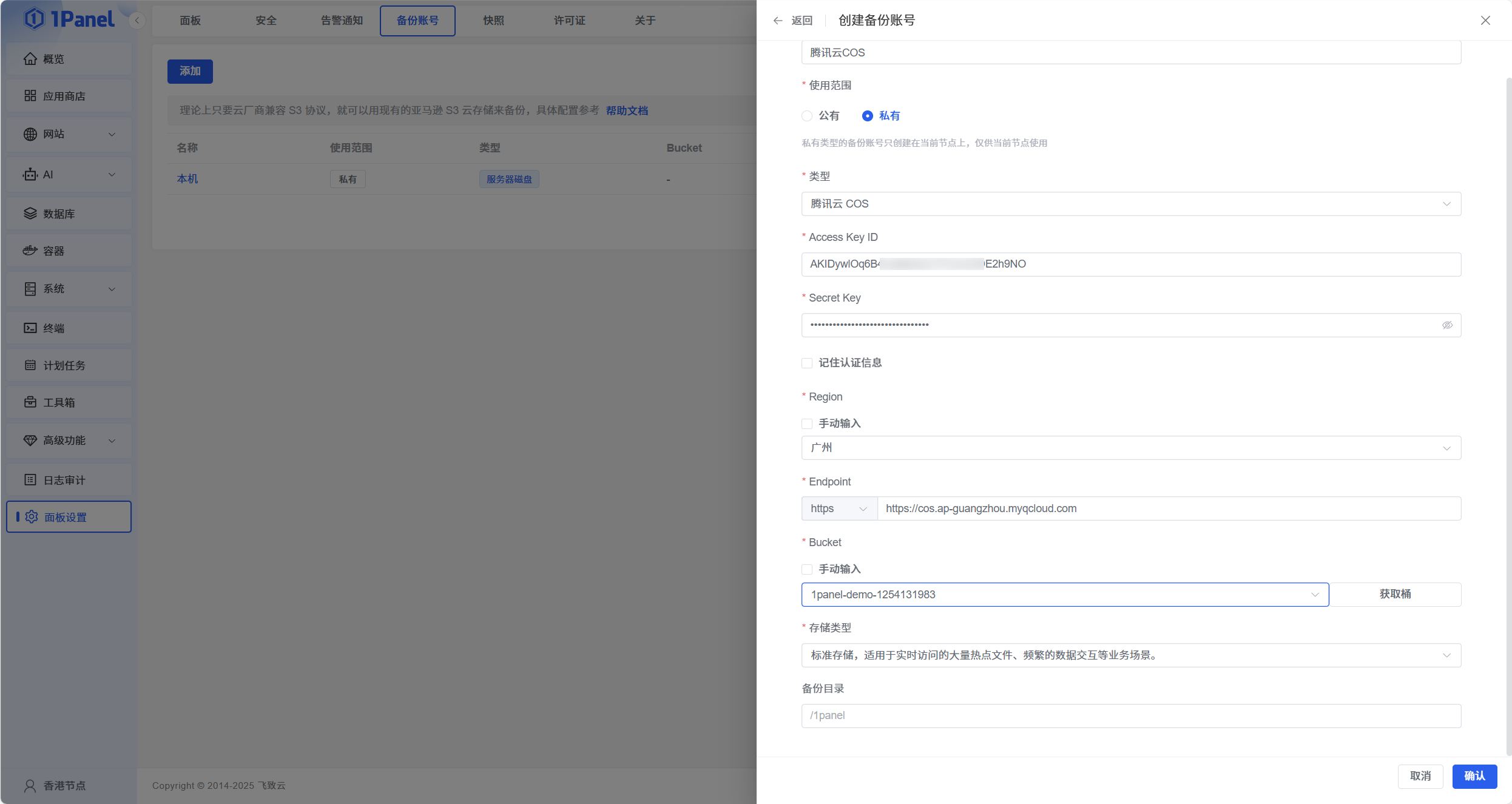Switch to the 告警通知 tab
Screen dimensions: 1512x804
point(342,21)
